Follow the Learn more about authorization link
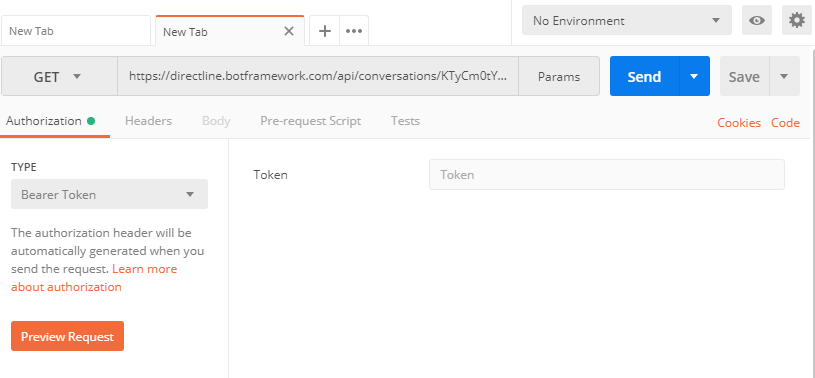This screenshot has width=815, height=378. tap(94, 278)
